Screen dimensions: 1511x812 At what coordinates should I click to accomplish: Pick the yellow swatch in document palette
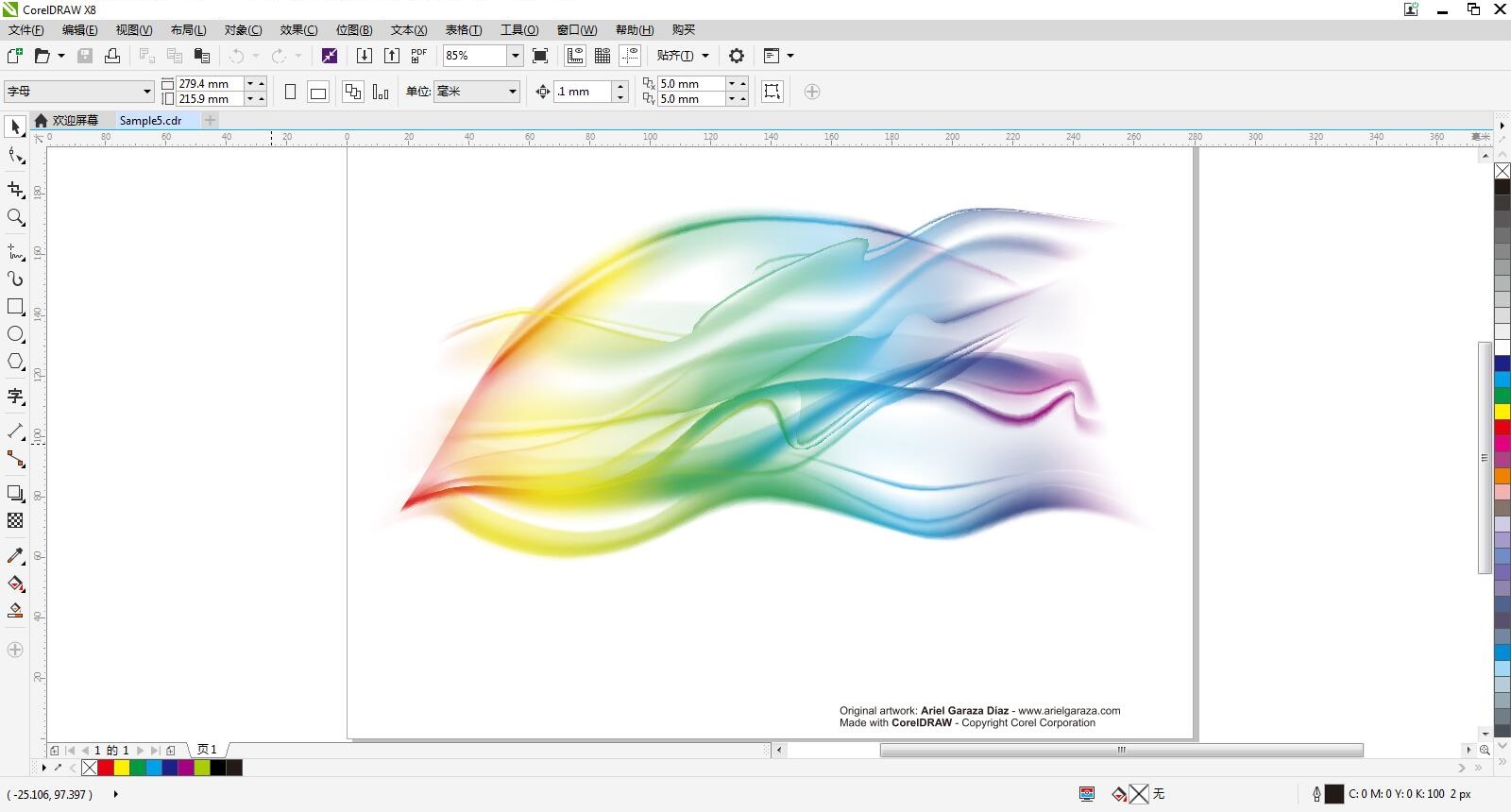122,768
